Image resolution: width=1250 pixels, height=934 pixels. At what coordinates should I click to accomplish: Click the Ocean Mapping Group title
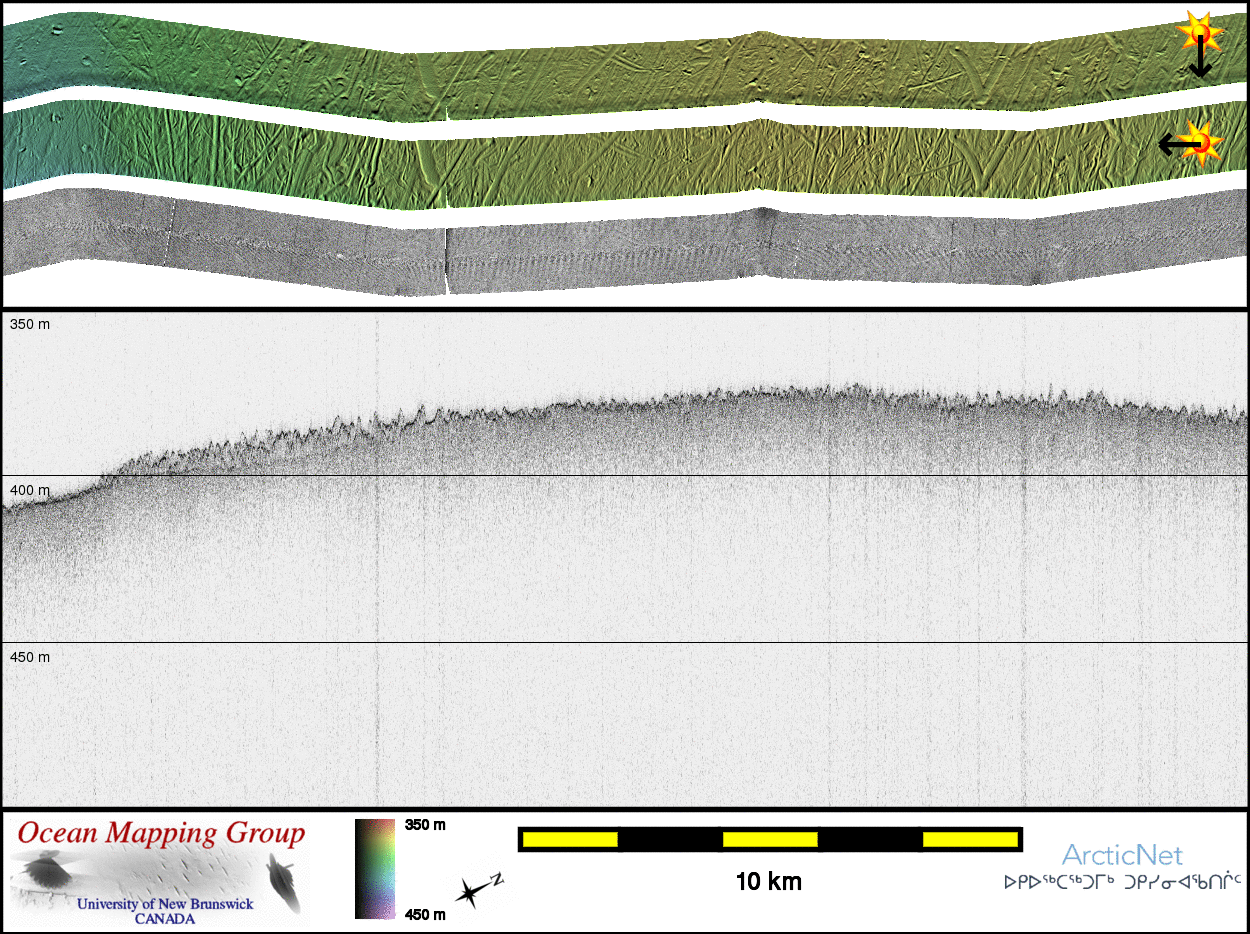tap(161, 833)
